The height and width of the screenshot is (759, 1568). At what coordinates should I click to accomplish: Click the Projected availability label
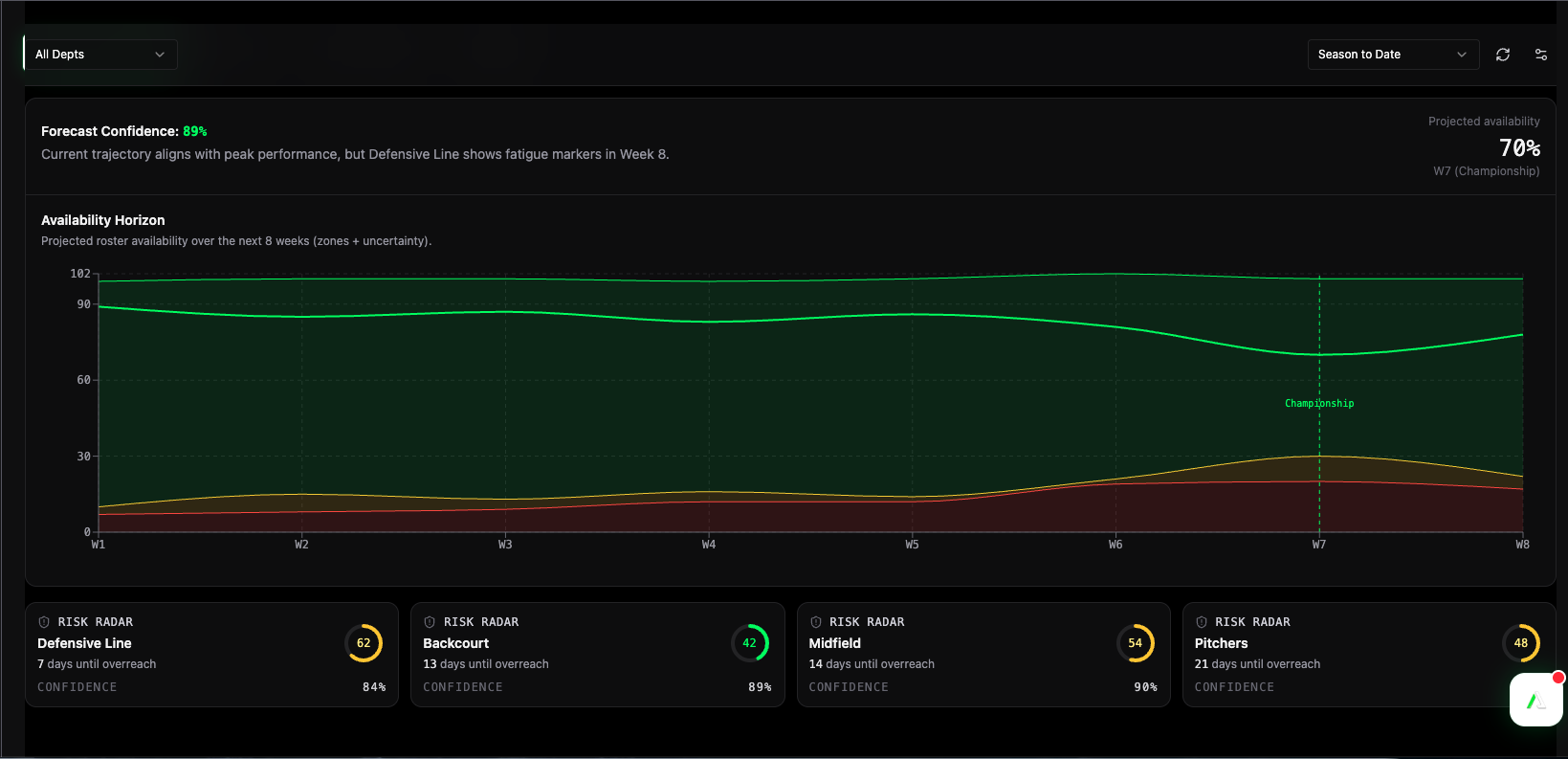1484,122
